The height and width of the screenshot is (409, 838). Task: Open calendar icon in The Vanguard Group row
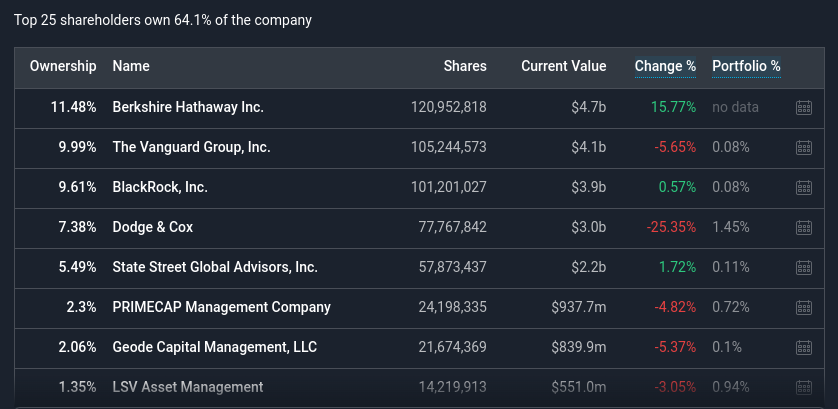coord(804,148)
